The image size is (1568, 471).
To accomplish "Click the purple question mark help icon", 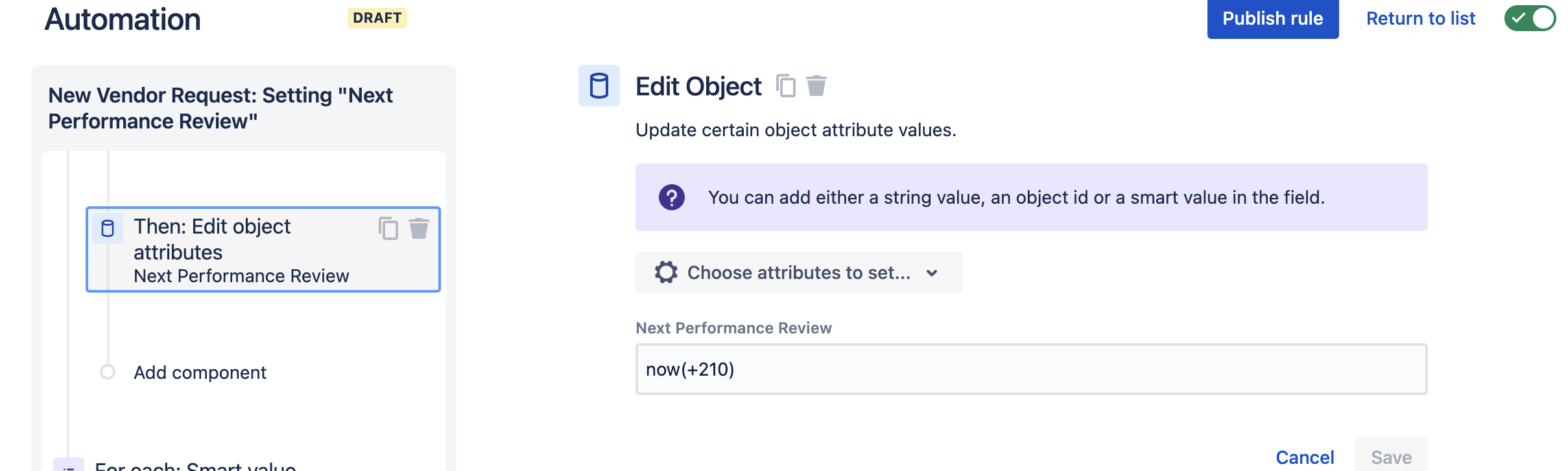I will [x=671, y=197].
